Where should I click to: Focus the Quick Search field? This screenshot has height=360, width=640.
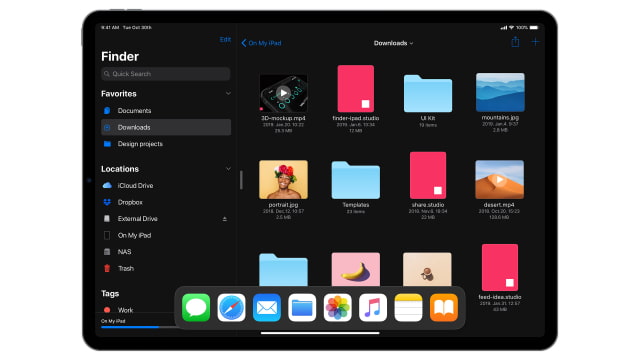[x=166, y=74]
